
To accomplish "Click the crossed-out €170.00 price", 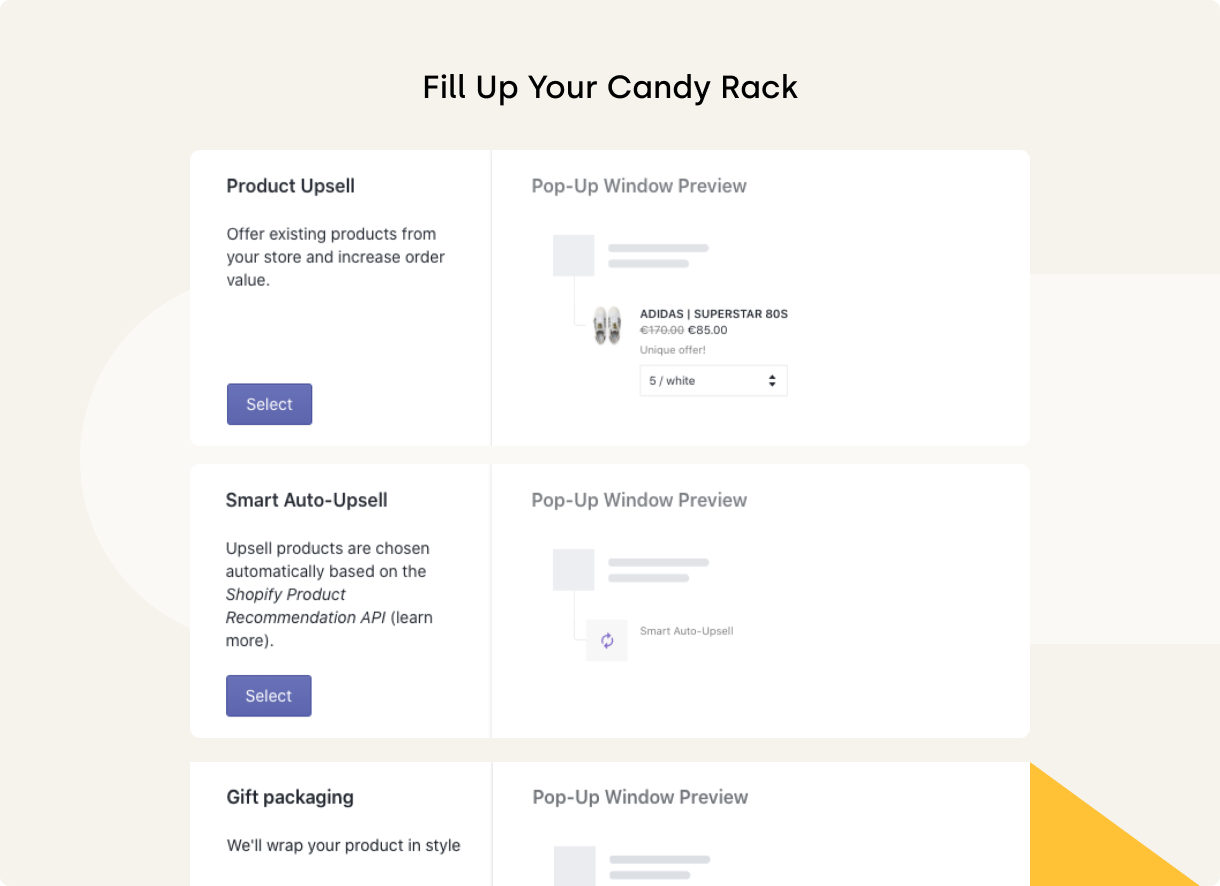I will tap(662, 330).
